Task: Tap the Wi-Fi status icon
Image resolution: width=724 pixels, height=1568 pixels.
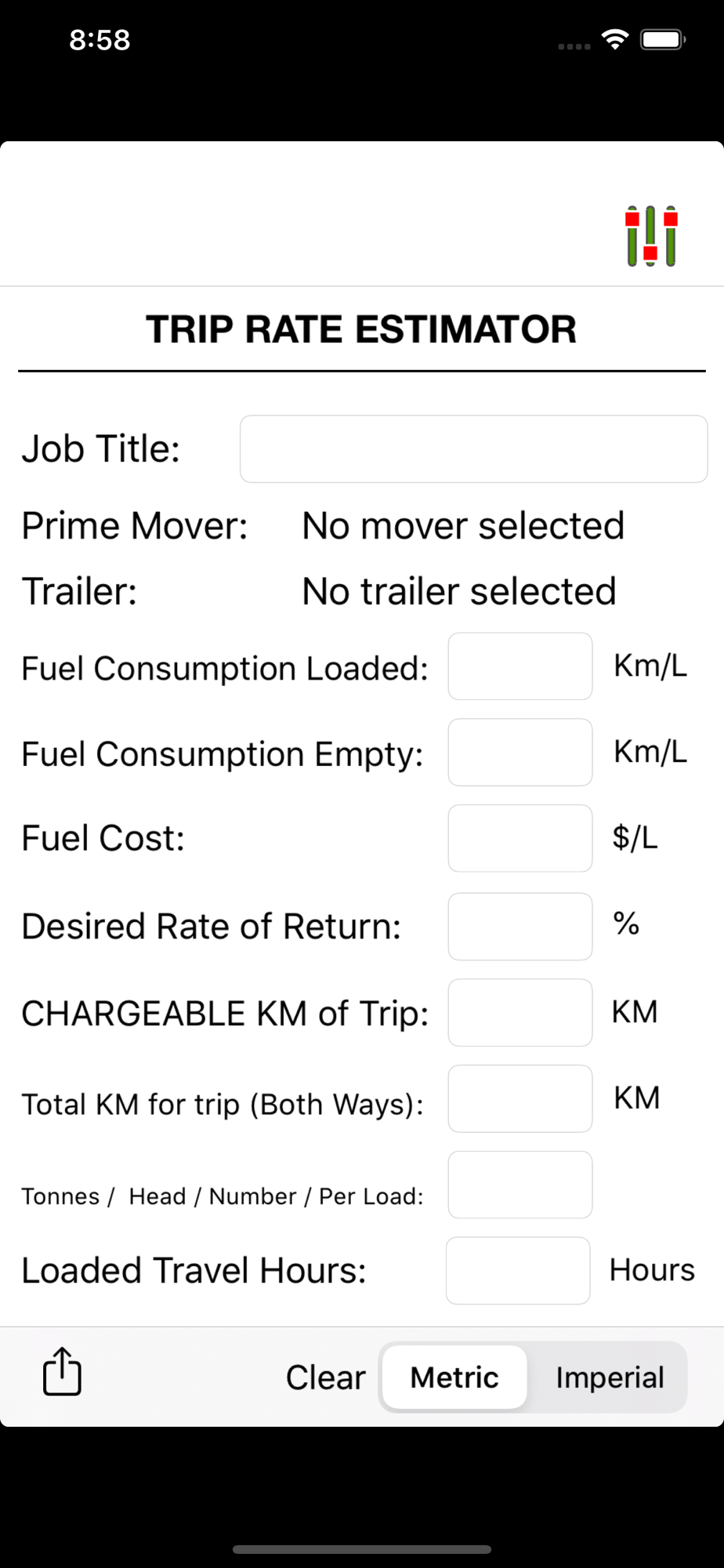Action: click(615, 39)
